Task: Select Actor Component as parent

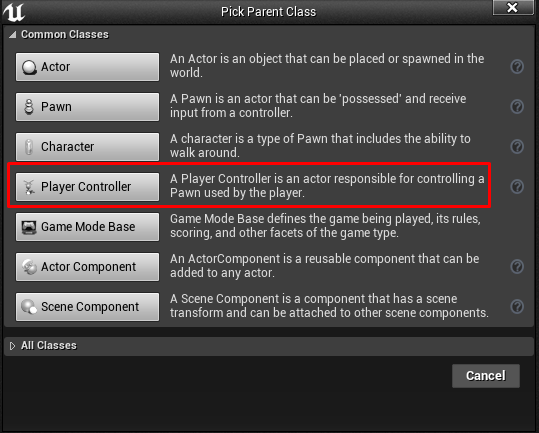Action: pyautogui.click(x=87, y=267)
